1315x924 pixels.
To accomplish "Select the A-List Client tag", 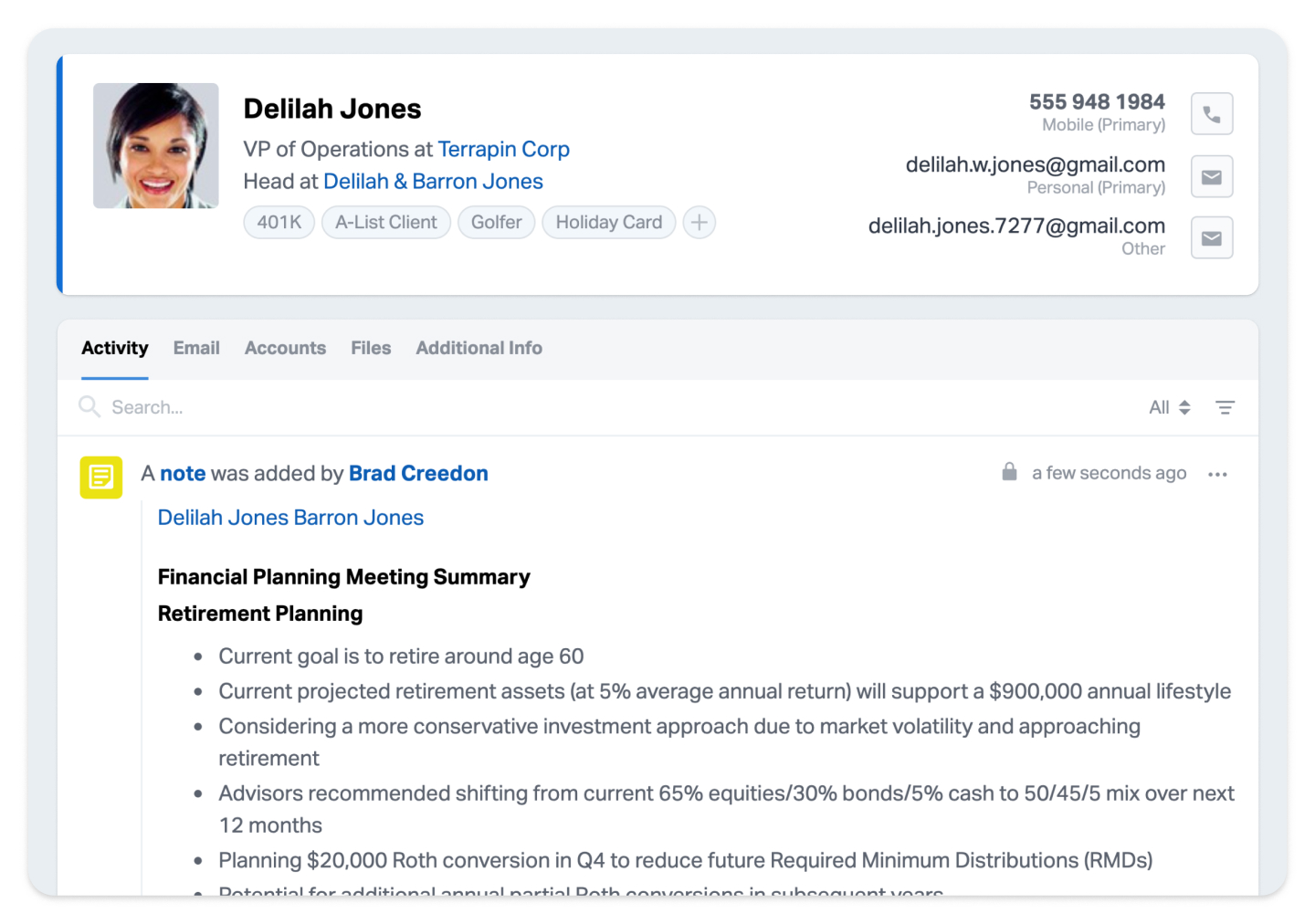I will click(385, 223).
